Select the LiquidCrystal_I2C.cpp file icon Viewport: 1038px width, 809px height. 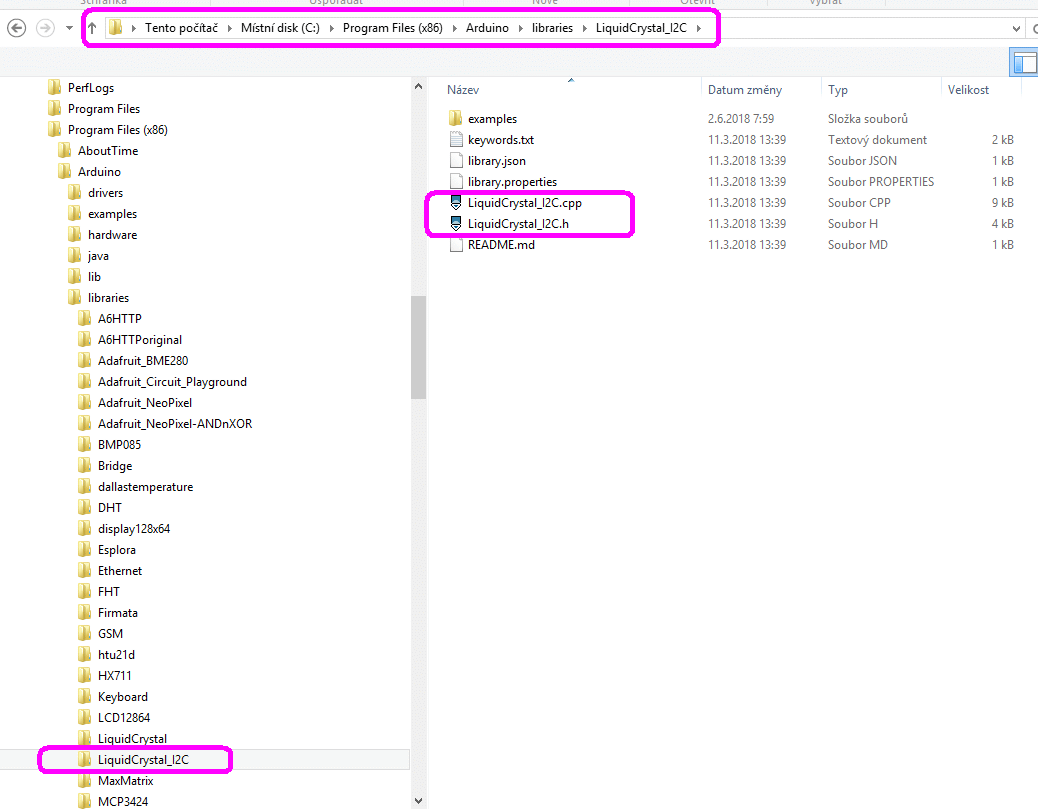coord(456,203)
